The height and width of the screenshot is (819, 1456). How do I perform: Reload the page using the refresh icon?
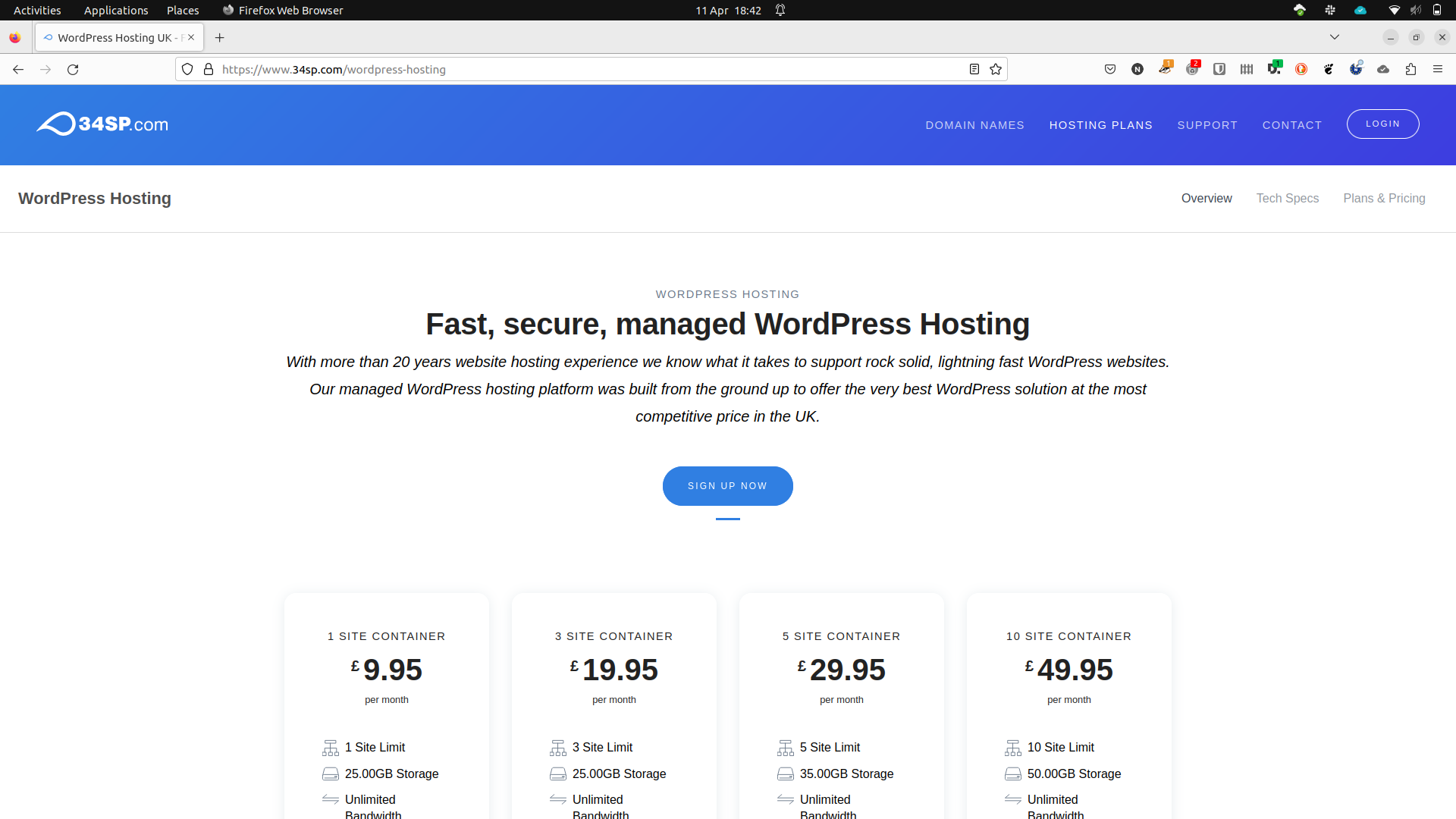[x=73, y=69]
